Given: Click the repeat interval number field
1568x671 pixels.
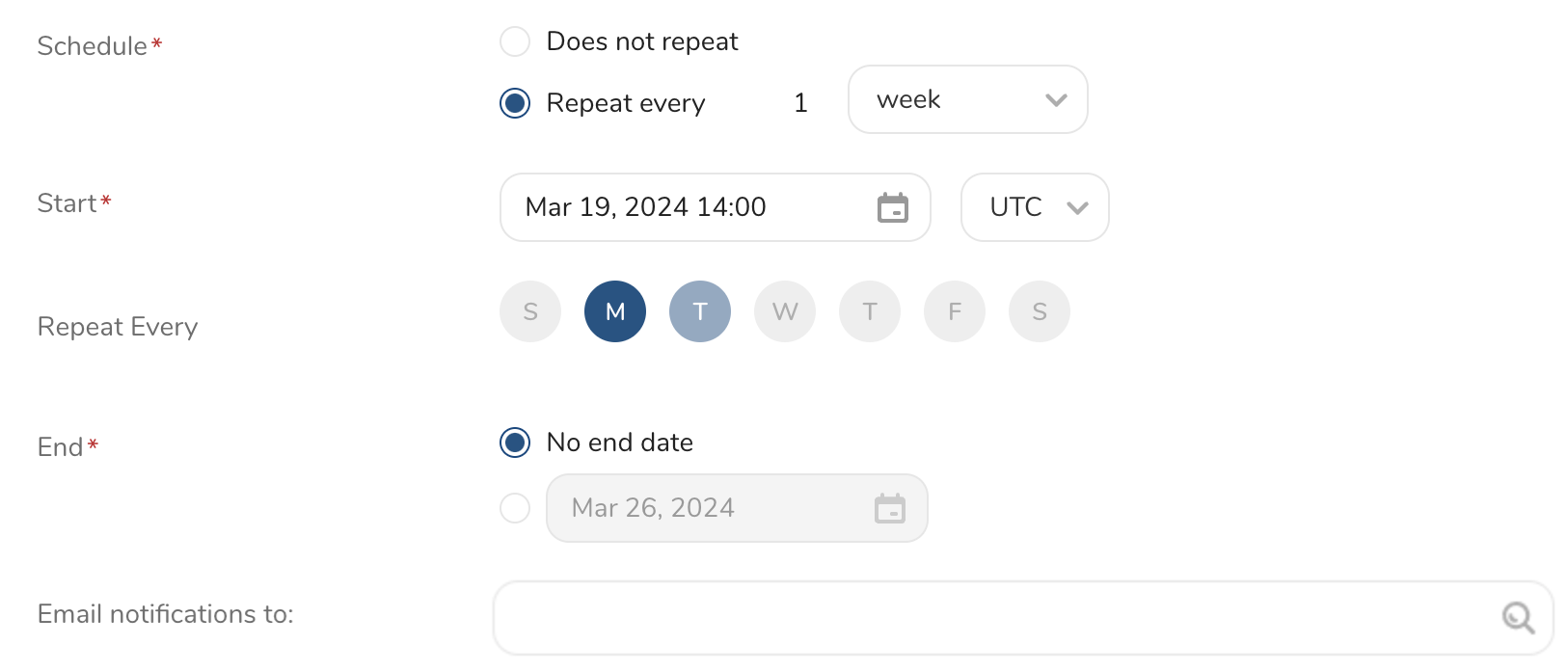Looking at the screenshot, I should click(x=800, y=103).
